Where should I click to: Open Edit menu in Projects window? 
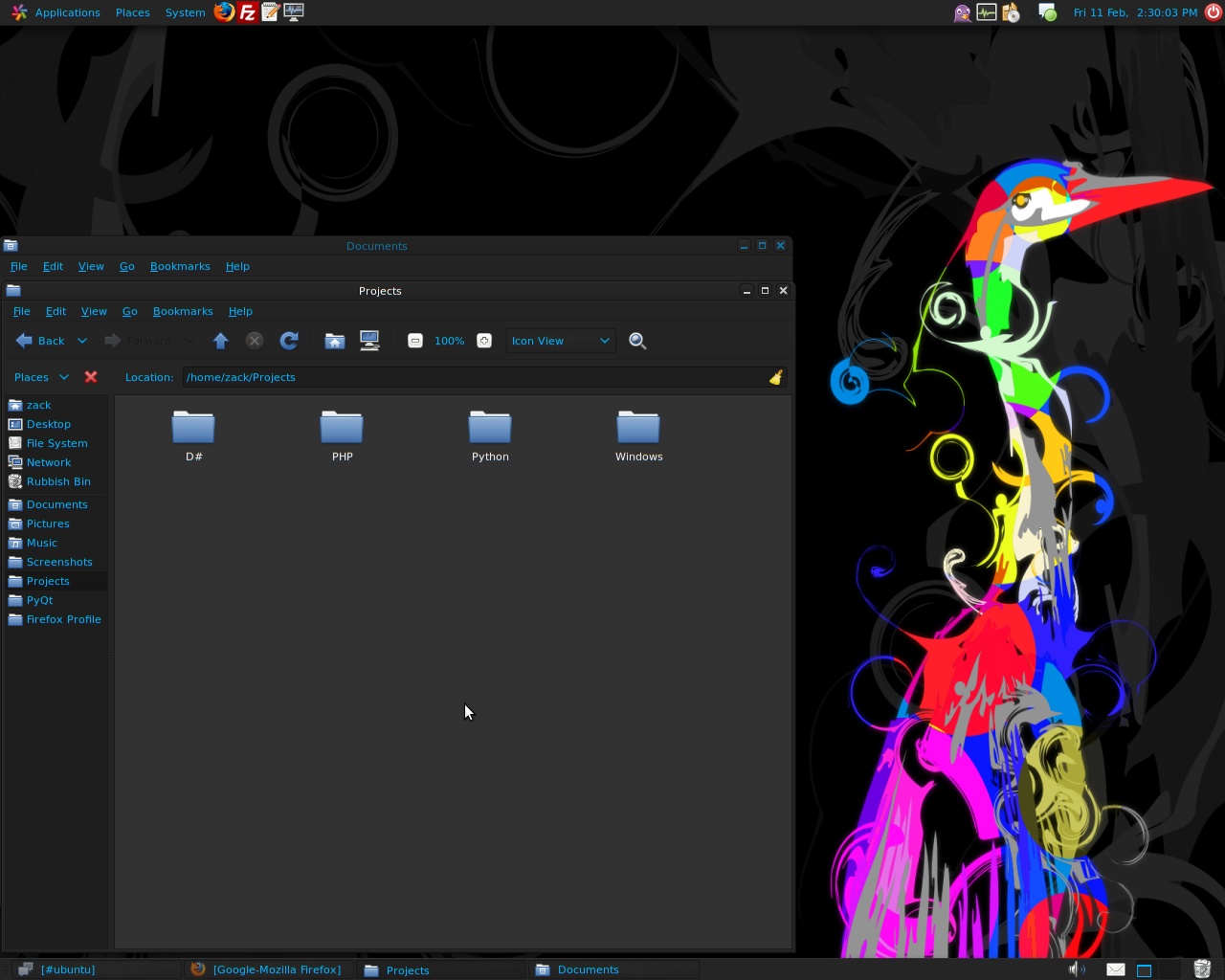[x=56, y=311]
